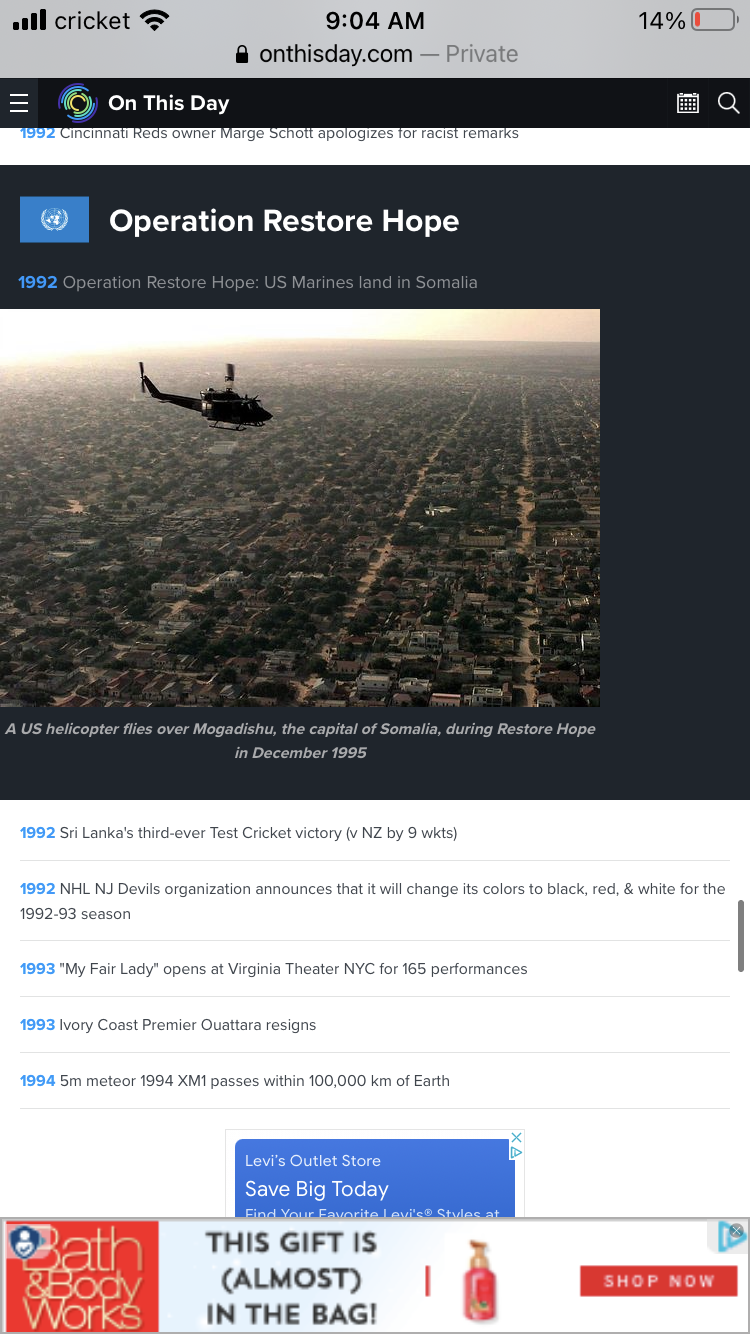Viewport: 750px width, 1334px height.
Task: Tap the 1992 year link for Marge Schott
Action: pyautogui.click(x=37, y=133)
